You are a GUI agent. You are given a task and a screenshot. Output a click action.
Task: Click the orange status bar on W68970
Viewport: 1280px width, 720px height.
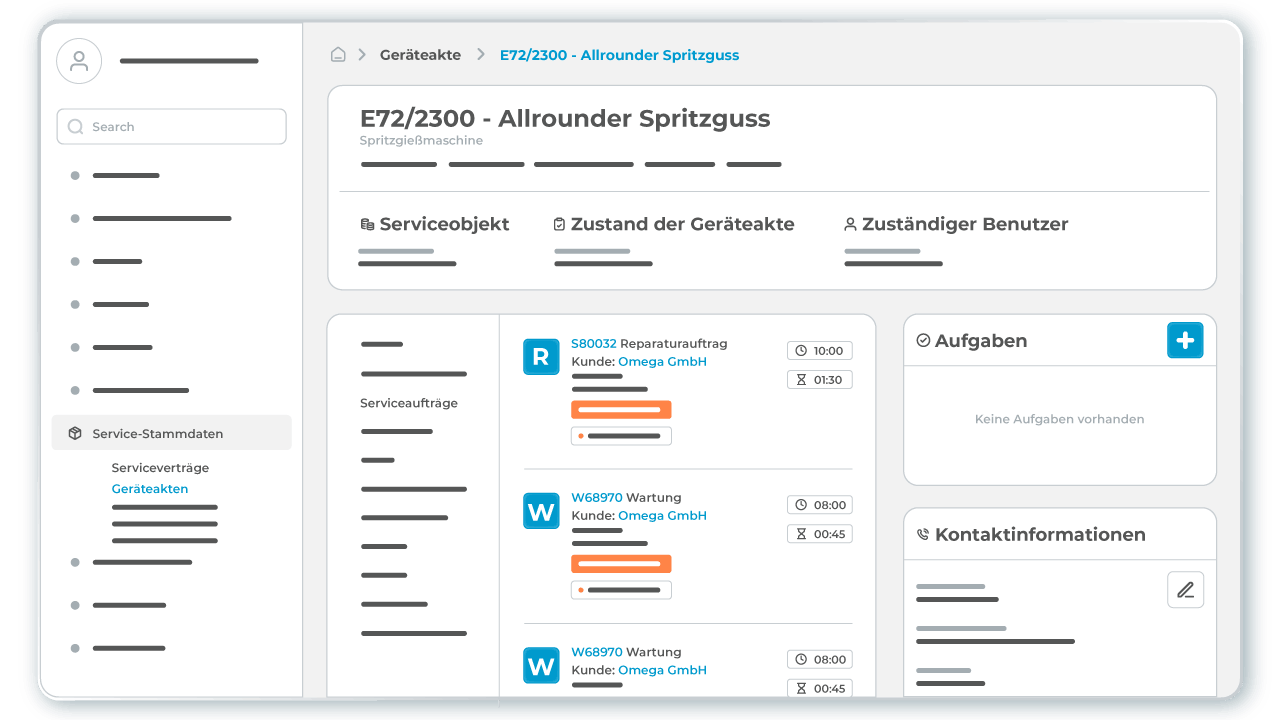point(620,563)
